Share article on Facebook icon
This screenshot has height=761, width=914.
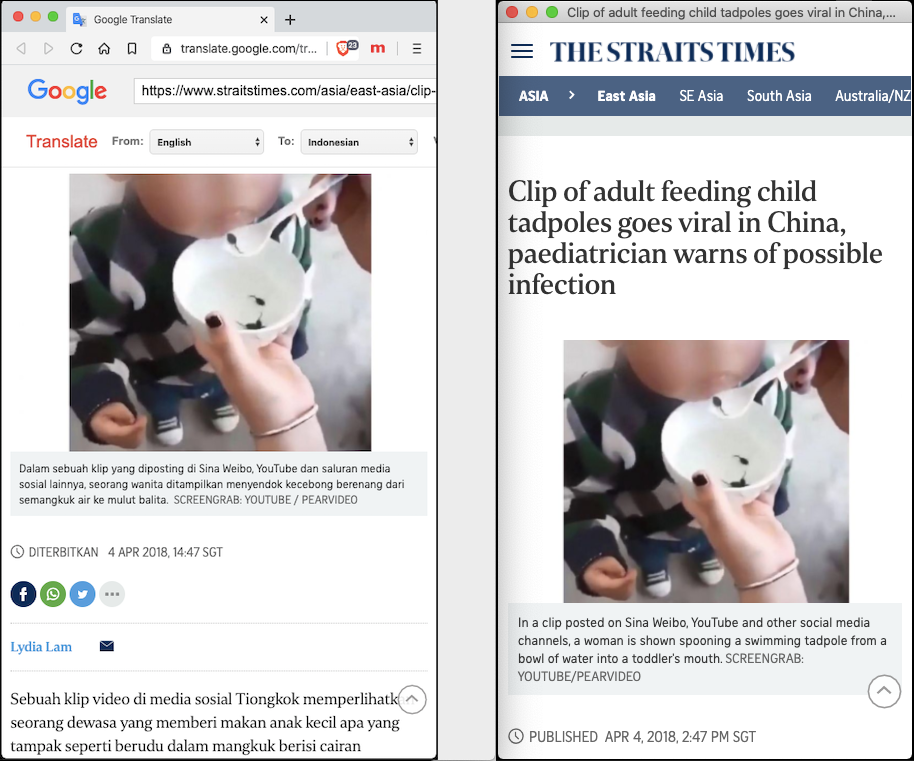[x=23, y=594]
